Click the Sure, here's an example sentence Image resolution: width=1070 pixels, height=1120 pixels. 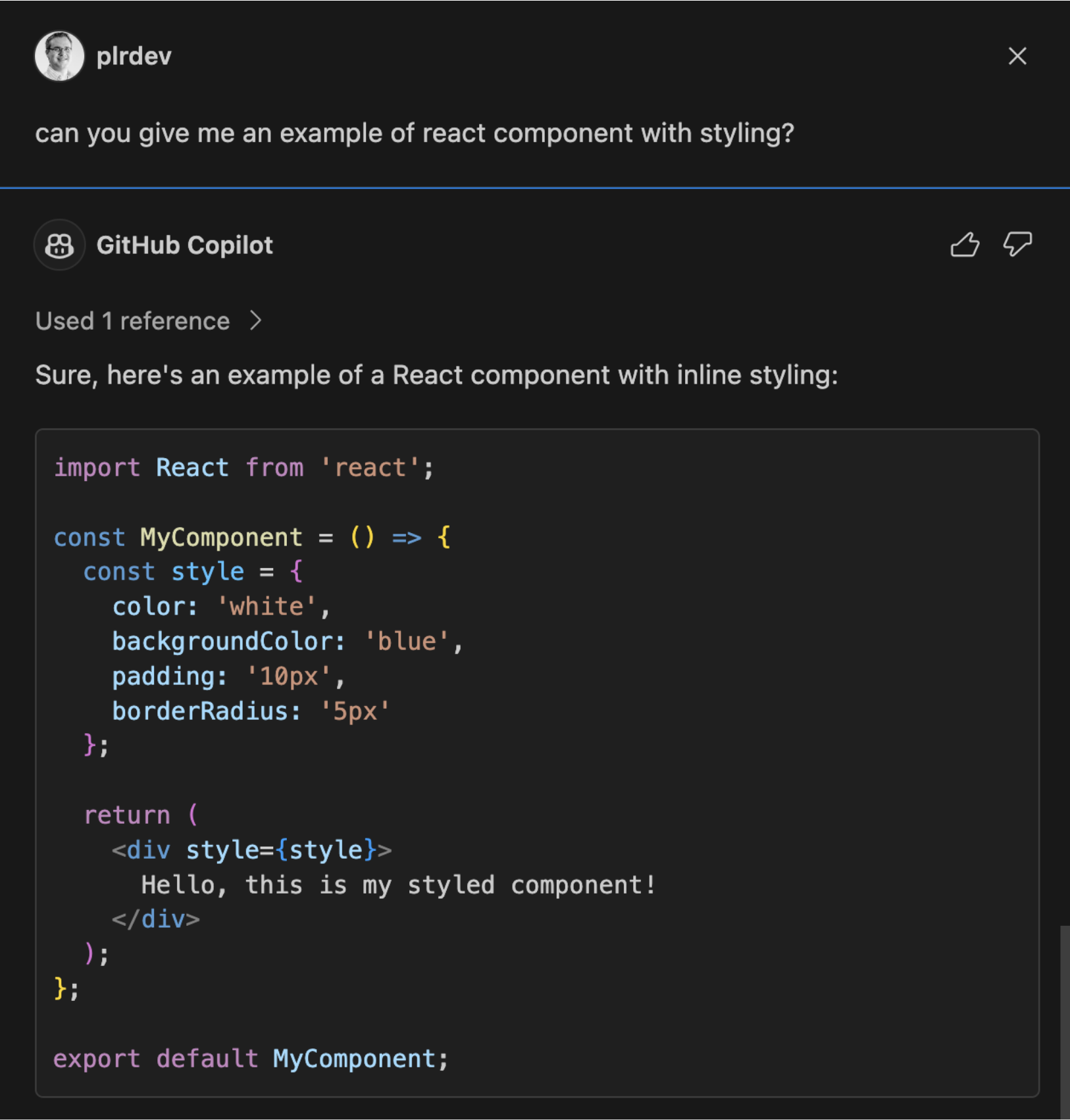coord(436,375)
